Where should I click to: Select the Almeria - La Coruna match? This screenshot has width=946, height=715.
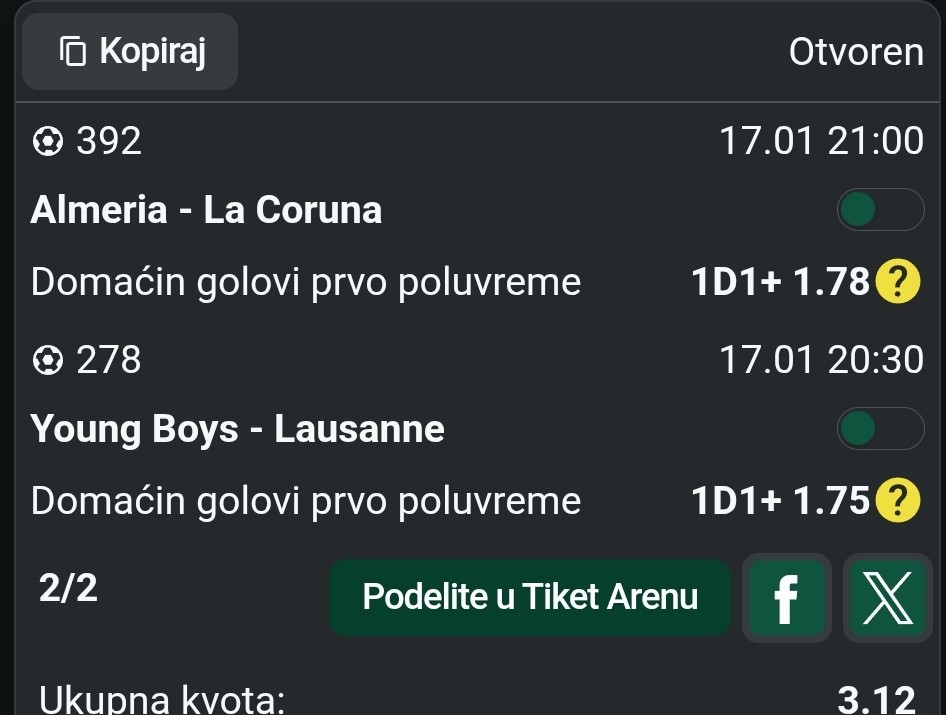pos(207,211)
